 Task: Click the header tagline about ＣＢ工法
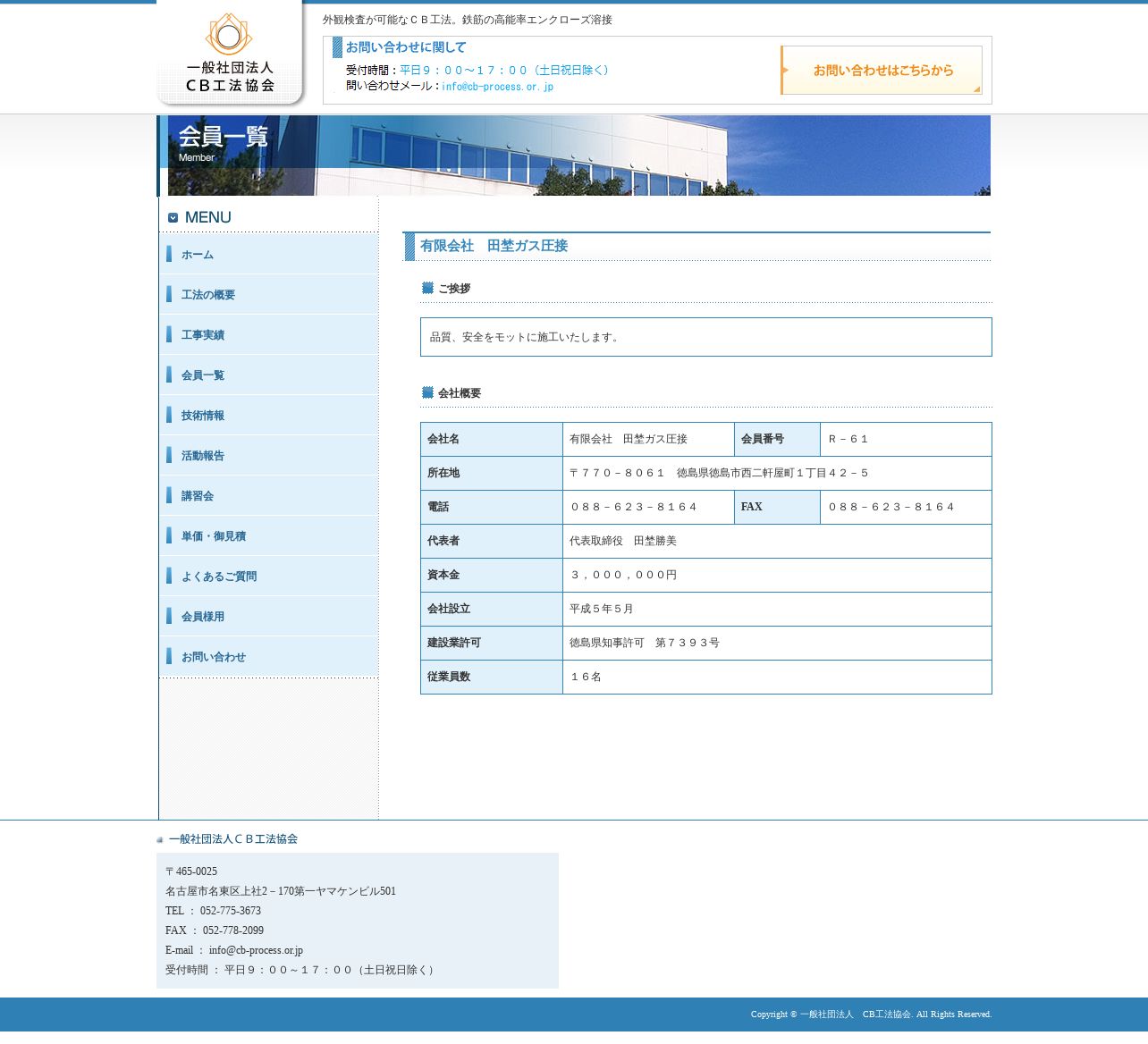pyautogui.click(x=468, y=20)
